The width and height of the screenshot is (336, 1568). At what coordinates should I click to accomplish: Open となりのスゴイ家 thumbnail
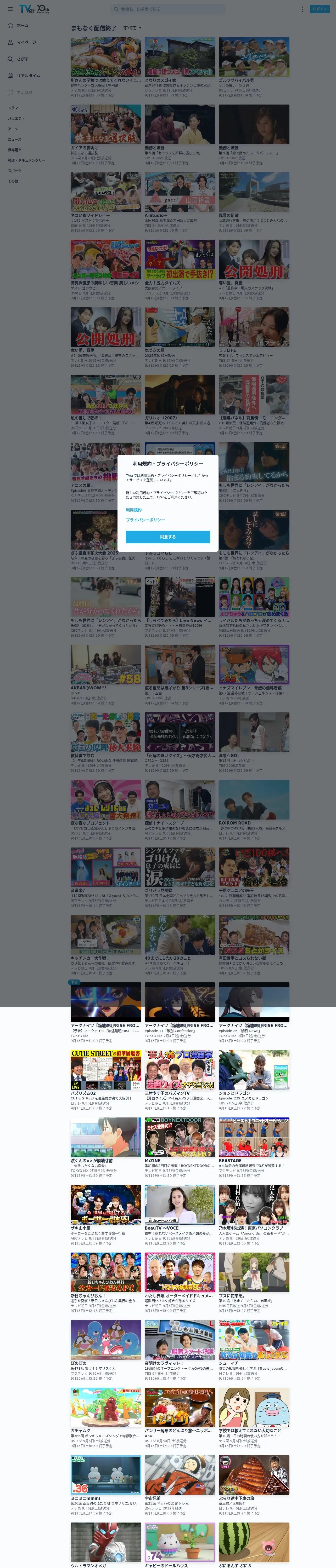tap(179, 57)
